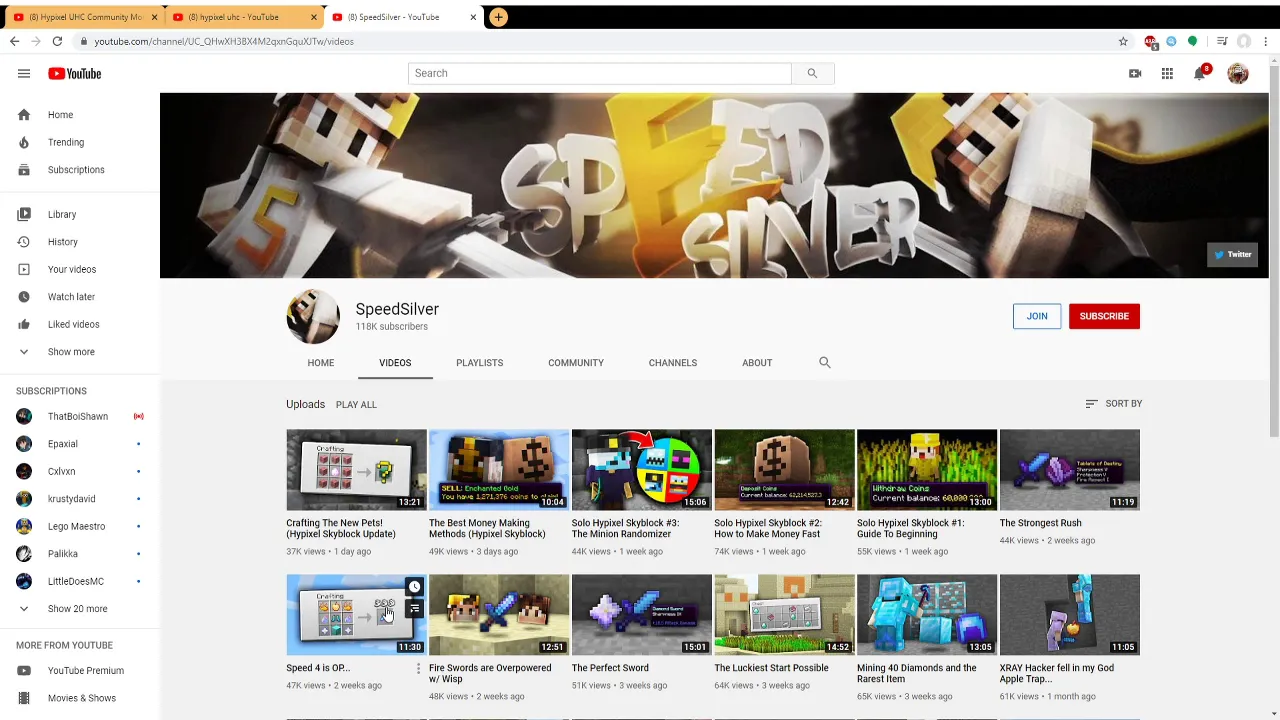Image resolution: width=1280 pixels, height=720 pixels.
Task: Open Liked videos in sidebar
Action: pyautogui.click(x=80, y=324)
